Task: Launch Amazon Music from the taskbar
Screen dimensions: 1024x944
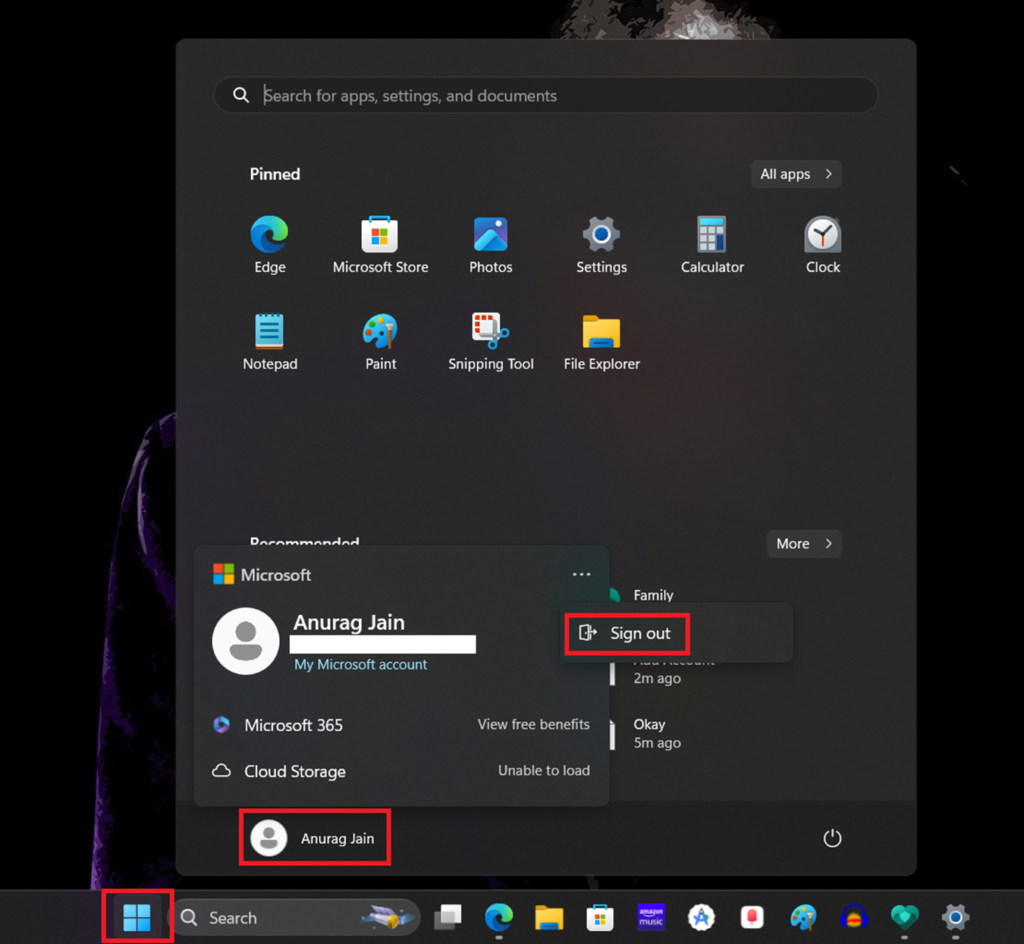Action: (650, 917)
